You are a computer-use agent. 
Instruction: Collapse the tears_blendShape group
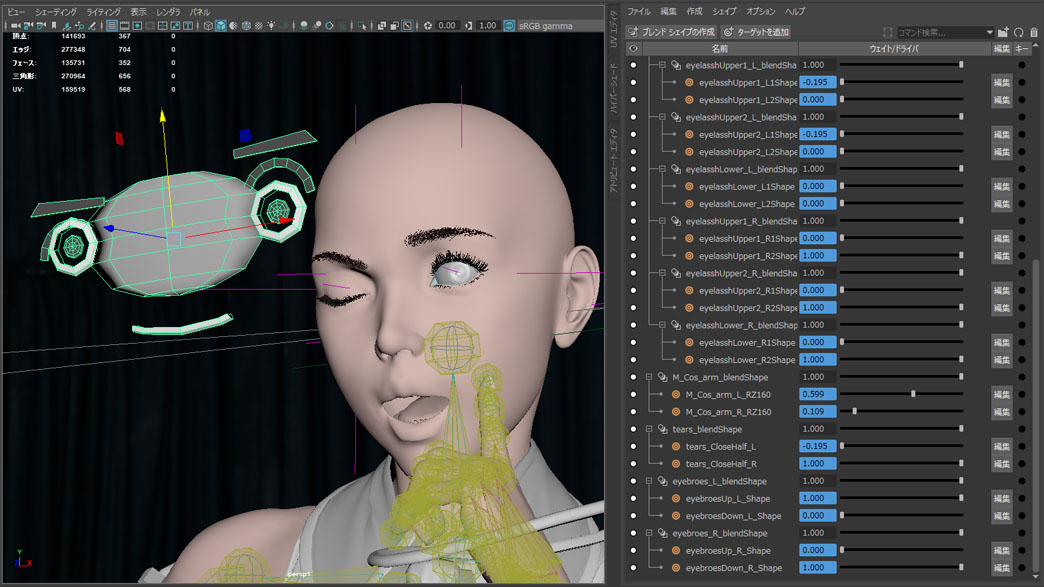649,429
